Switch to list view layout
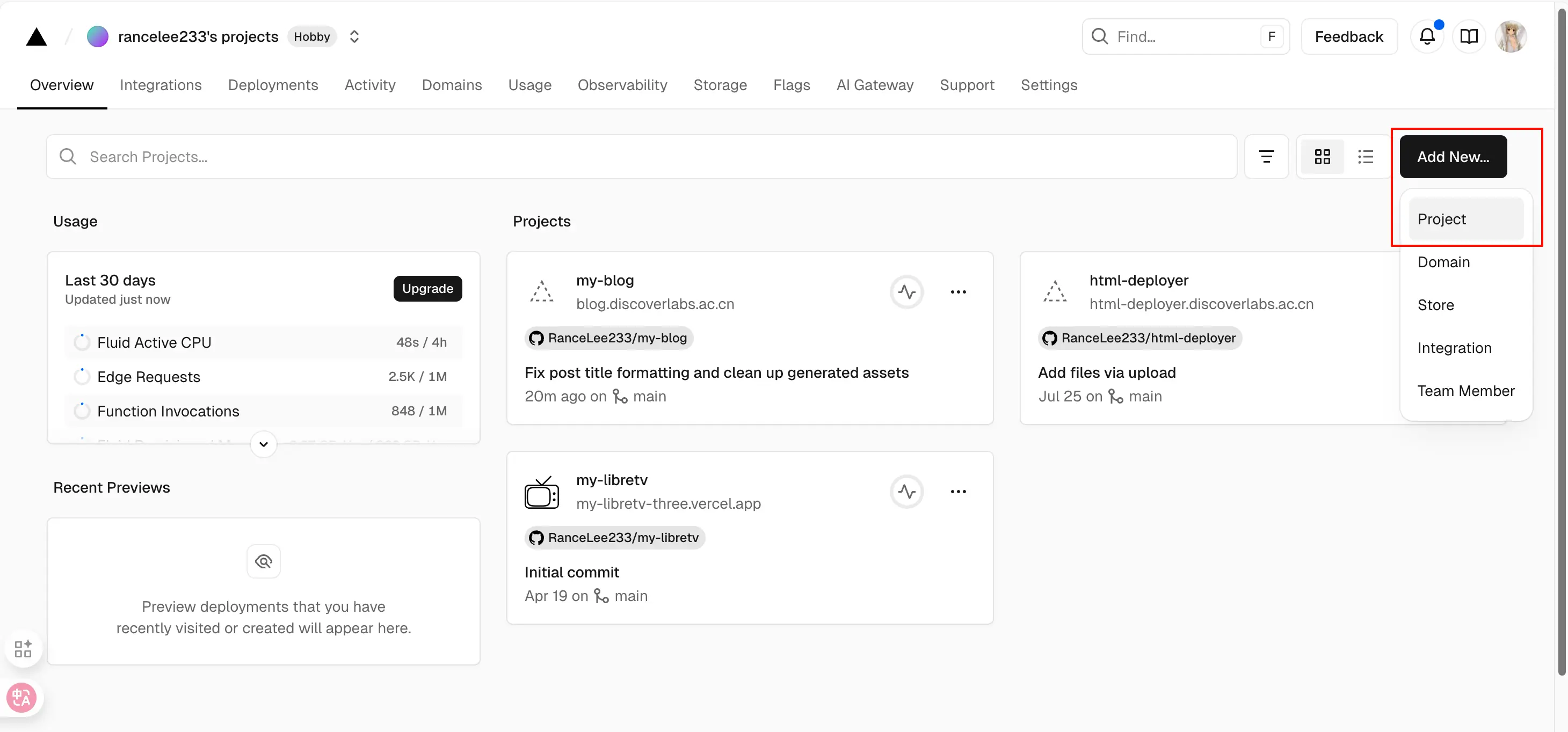The image size is (1568, 732). 1366,157
